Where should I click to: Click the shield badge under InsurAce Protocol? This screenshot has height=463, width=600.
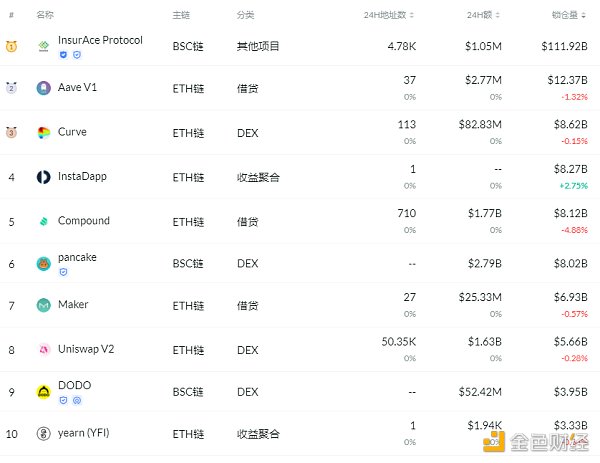[64, 55]
